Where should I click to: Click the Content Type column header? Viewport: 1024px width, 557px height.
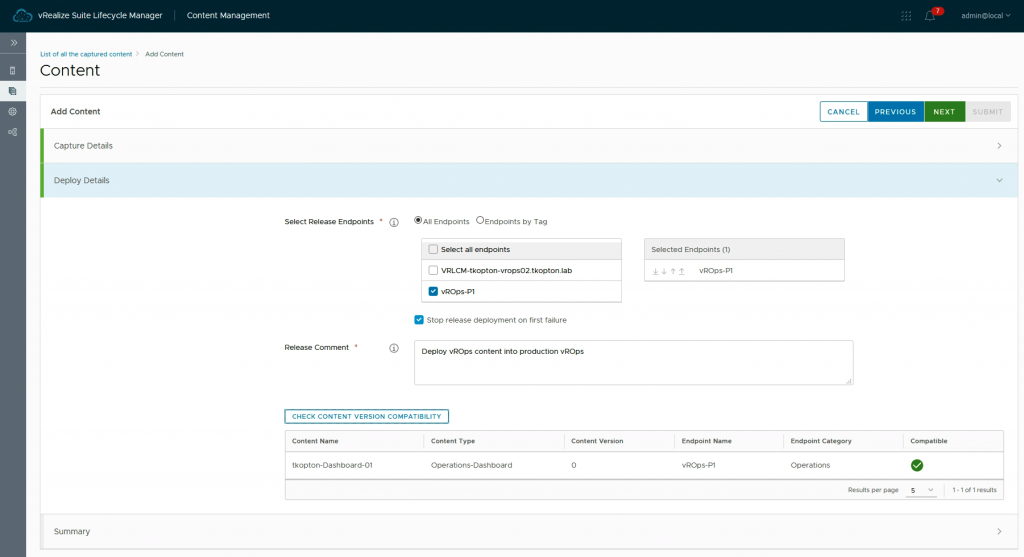click(x=453, y=441)
